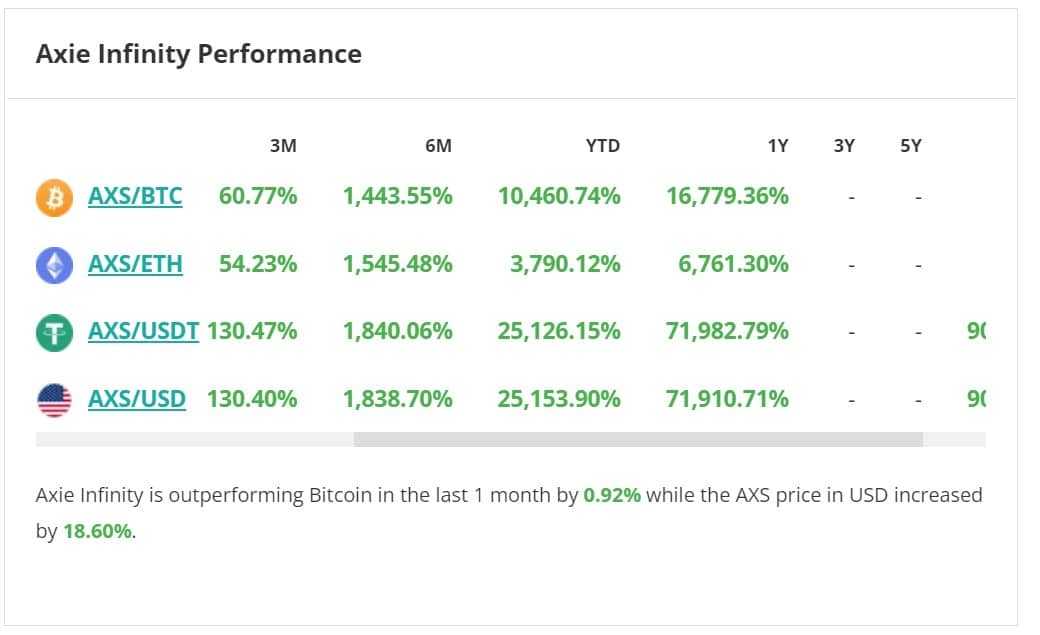The height and width of the screenshot is (635, 1040).
Task: Open the AXS/ETH pair link
Action: [135, 264]
